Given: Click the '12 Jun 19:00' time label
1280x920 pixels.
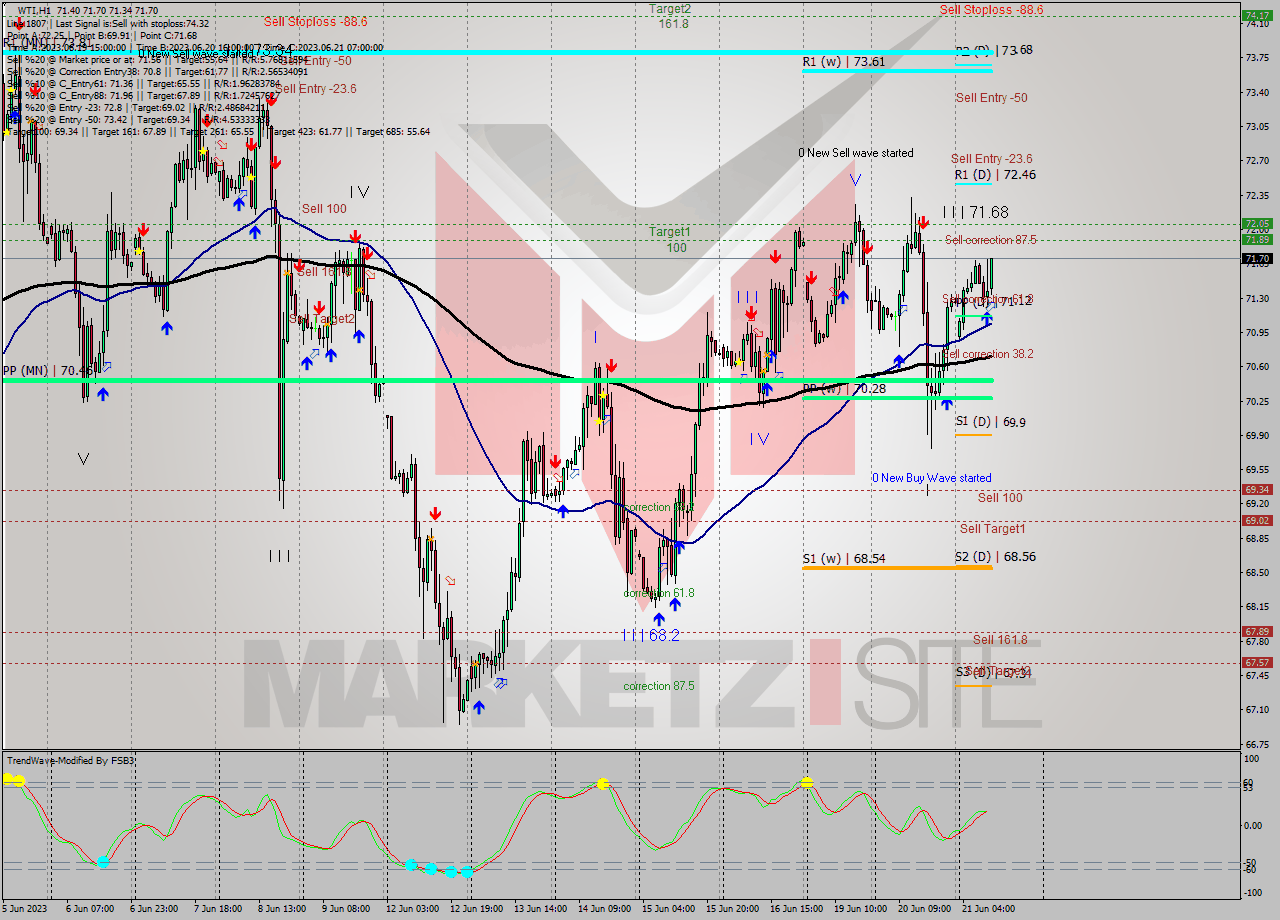Looking at the screenshot, I should click(x=476, y=908).
